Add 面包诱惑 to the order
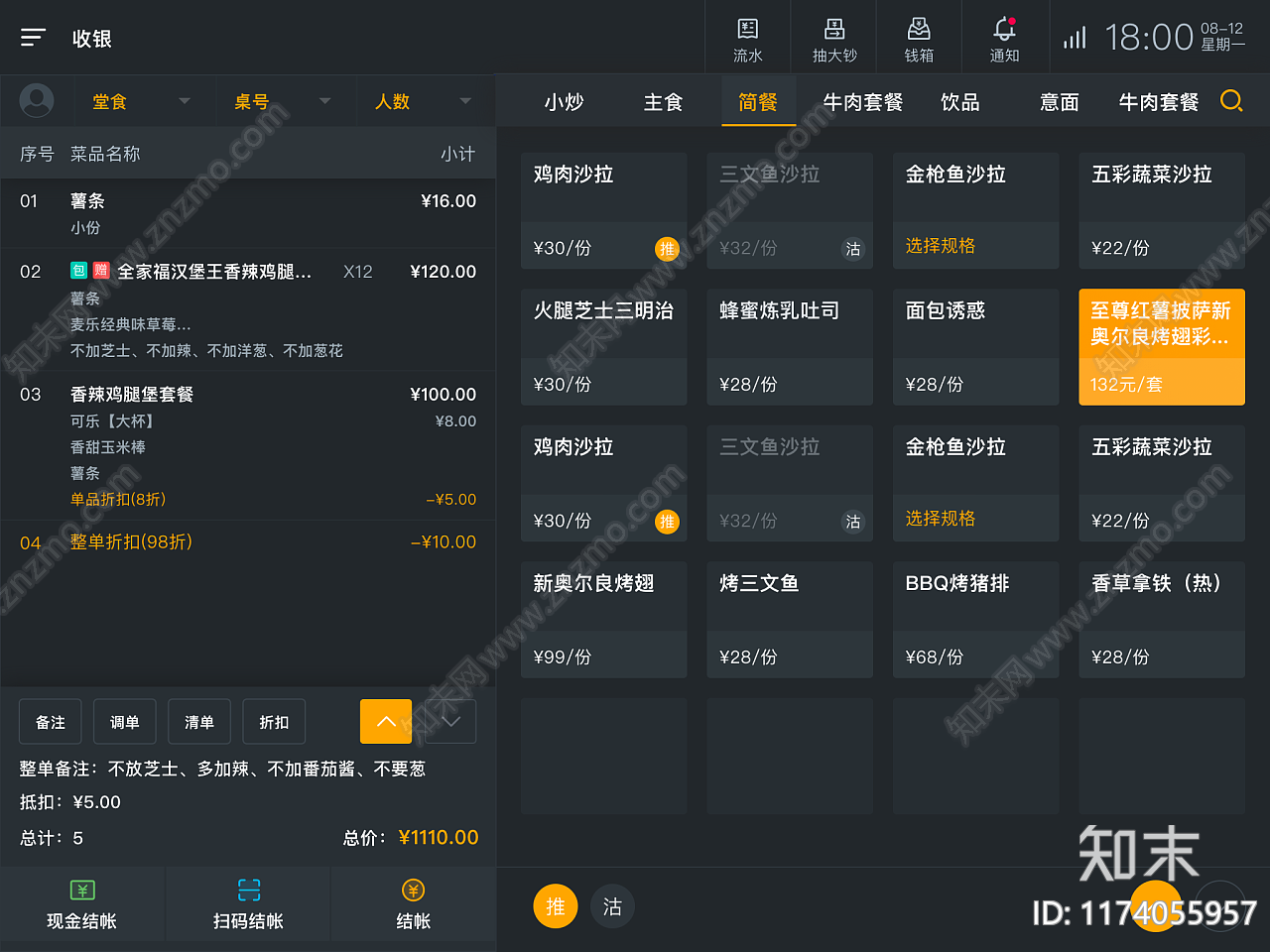The width and height of the screenshot is (1270, 952). pos(975,347)
